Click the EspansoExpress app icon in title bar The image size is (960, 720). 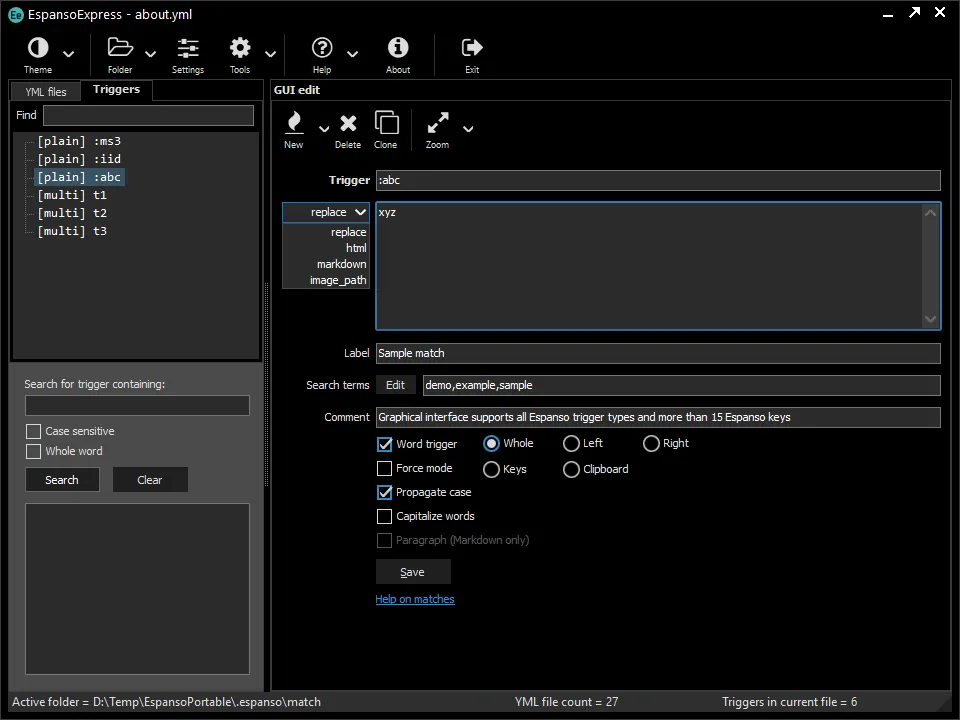click(16, 15)
